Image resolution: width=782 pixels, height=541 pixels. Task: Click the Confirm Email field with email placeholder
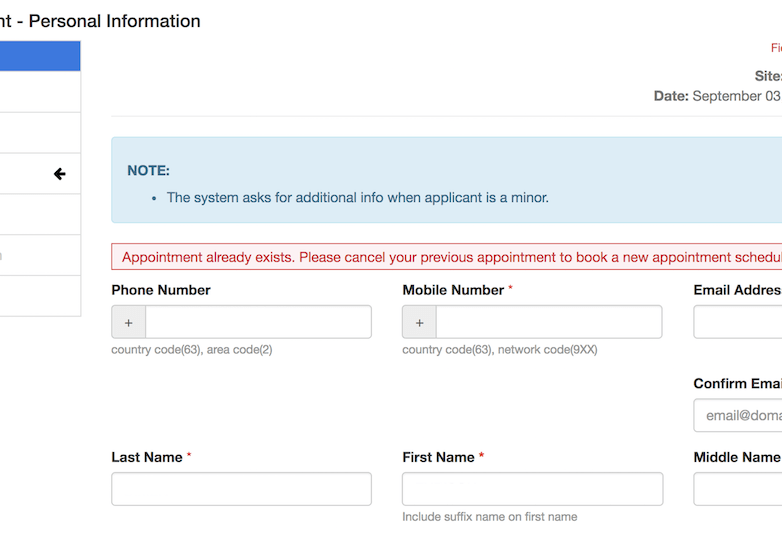point(738,415)
